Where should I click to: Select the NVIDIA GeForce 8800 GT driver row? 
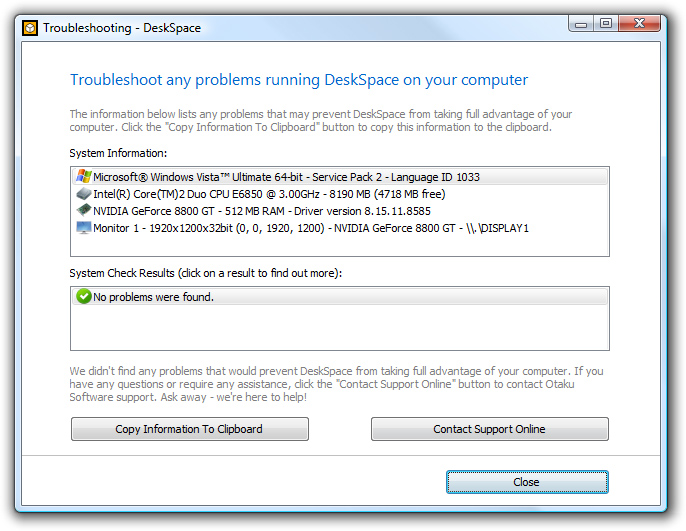click(340, 211)
